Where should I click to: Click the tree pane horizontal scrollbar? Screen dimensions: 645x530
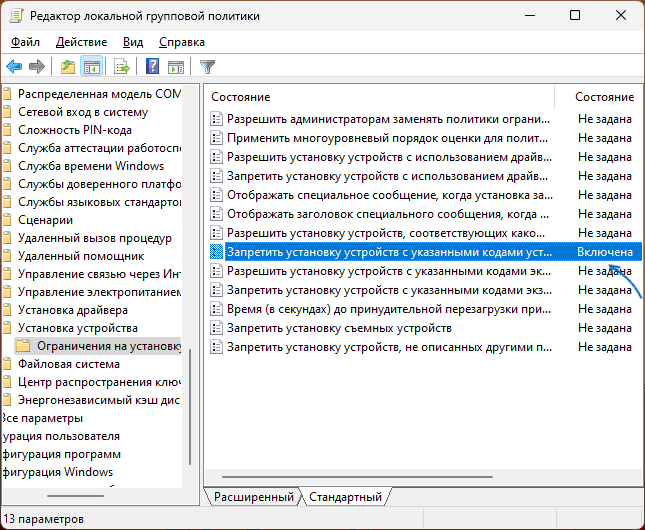point(75,496)
